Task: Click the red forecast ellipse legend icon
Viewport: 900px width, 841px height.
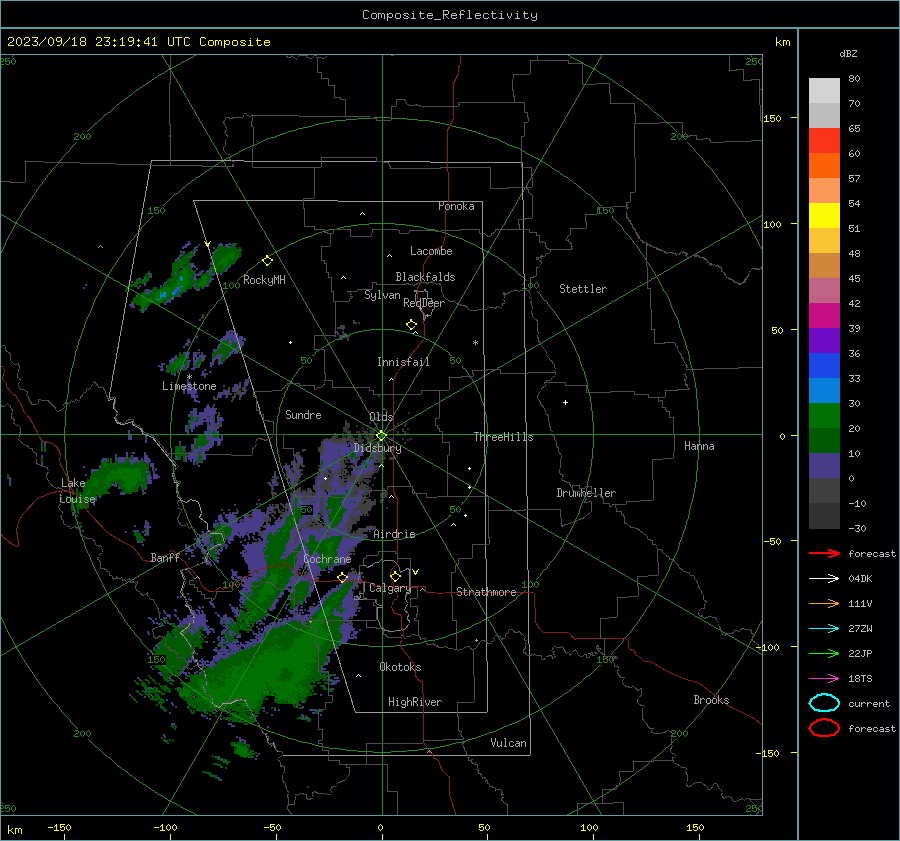Action: tap(824, 728)
